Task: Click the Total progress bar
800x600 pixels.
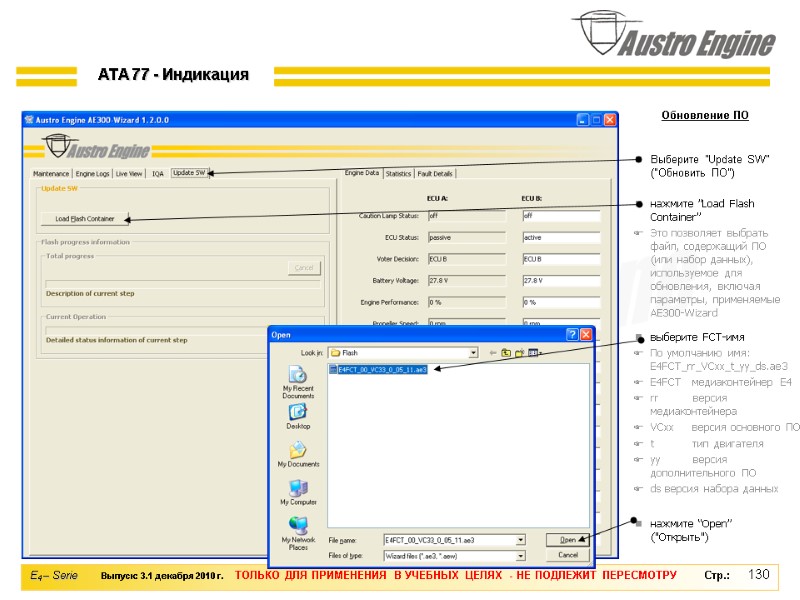Action: [183, 284]
